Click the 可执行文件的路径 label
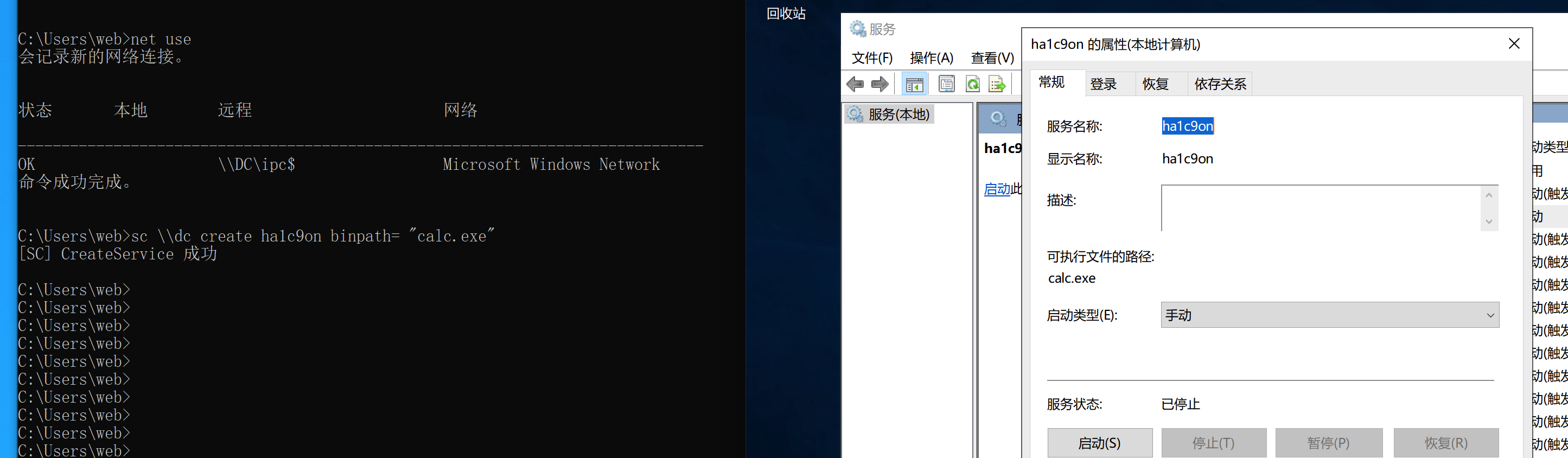The width and height of the screenshot is (1568, 458). pos(1100,257)
